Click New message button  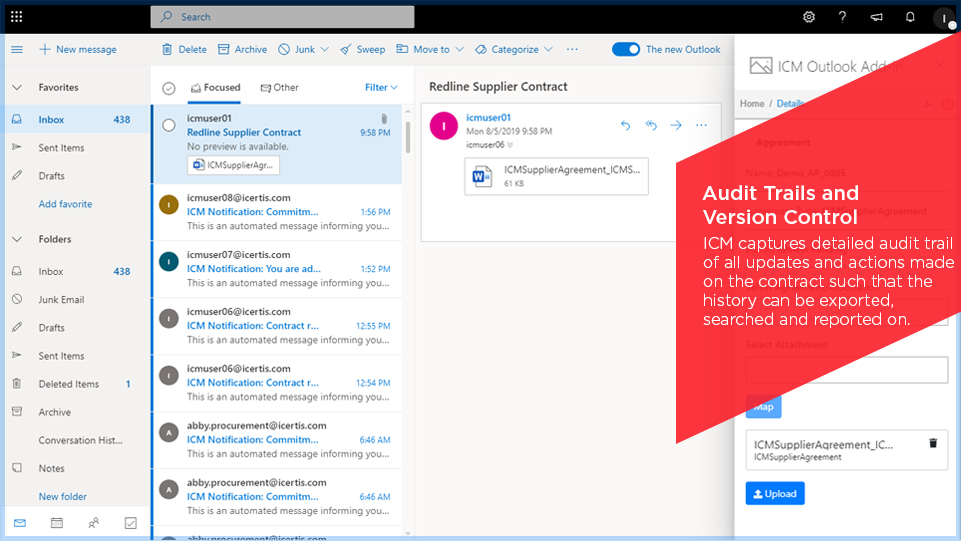click(x=78, y=50)
